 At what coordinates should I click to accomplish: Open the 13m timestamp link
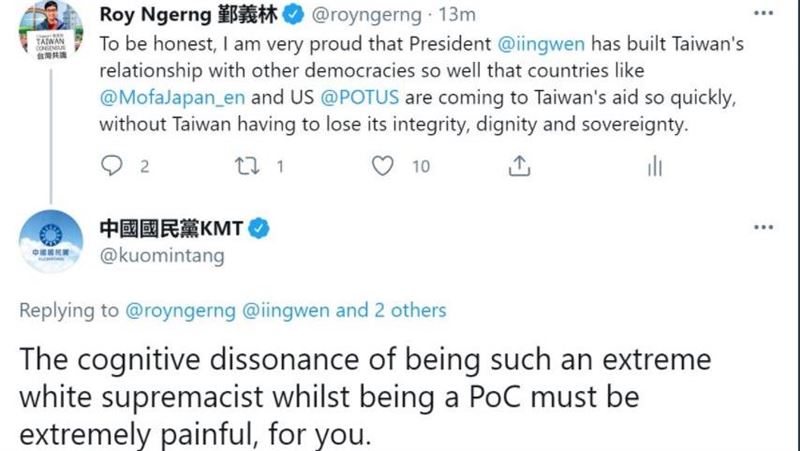click(457, 15)
